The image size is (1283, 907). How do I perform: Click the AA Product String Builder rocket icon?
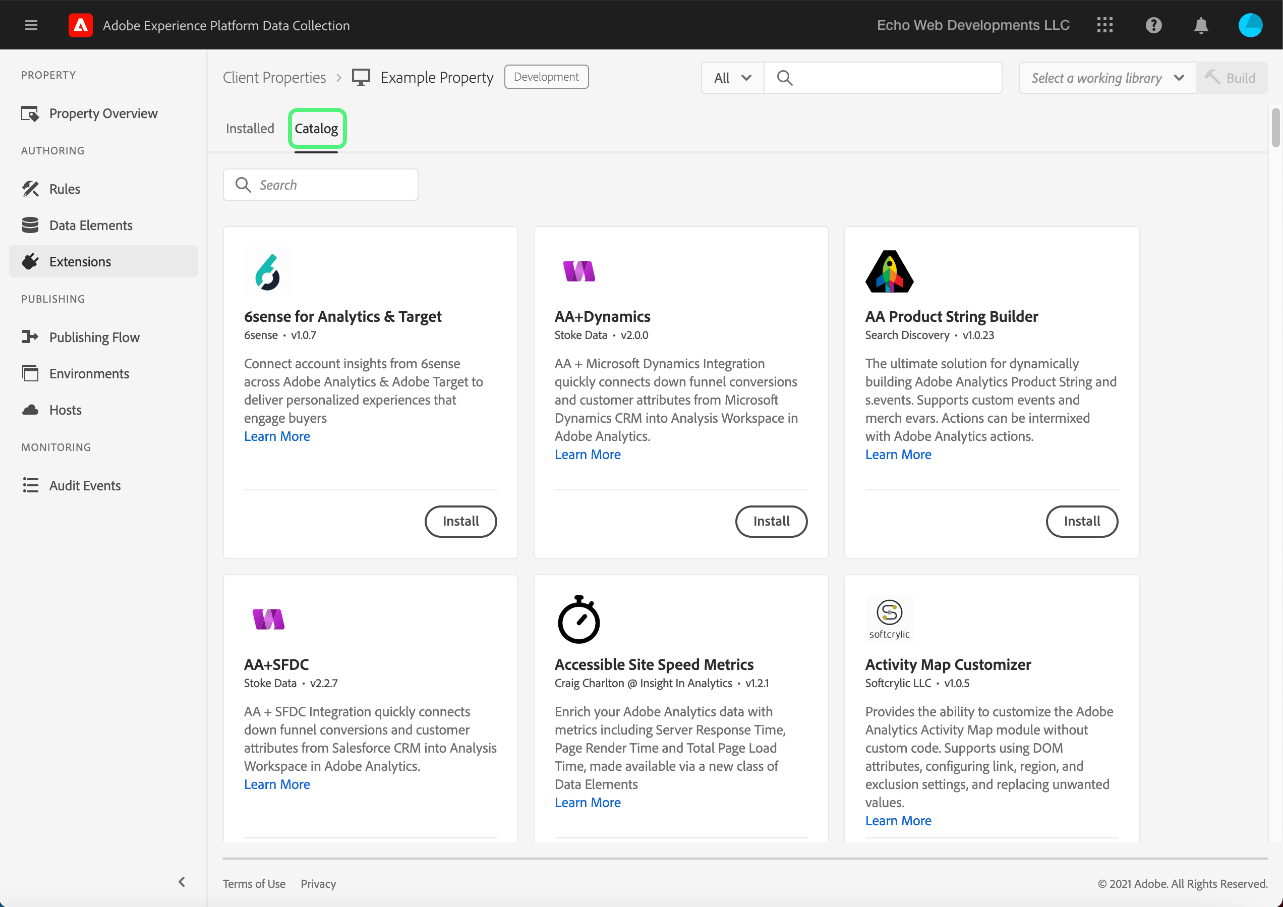[x=889, y=271]
